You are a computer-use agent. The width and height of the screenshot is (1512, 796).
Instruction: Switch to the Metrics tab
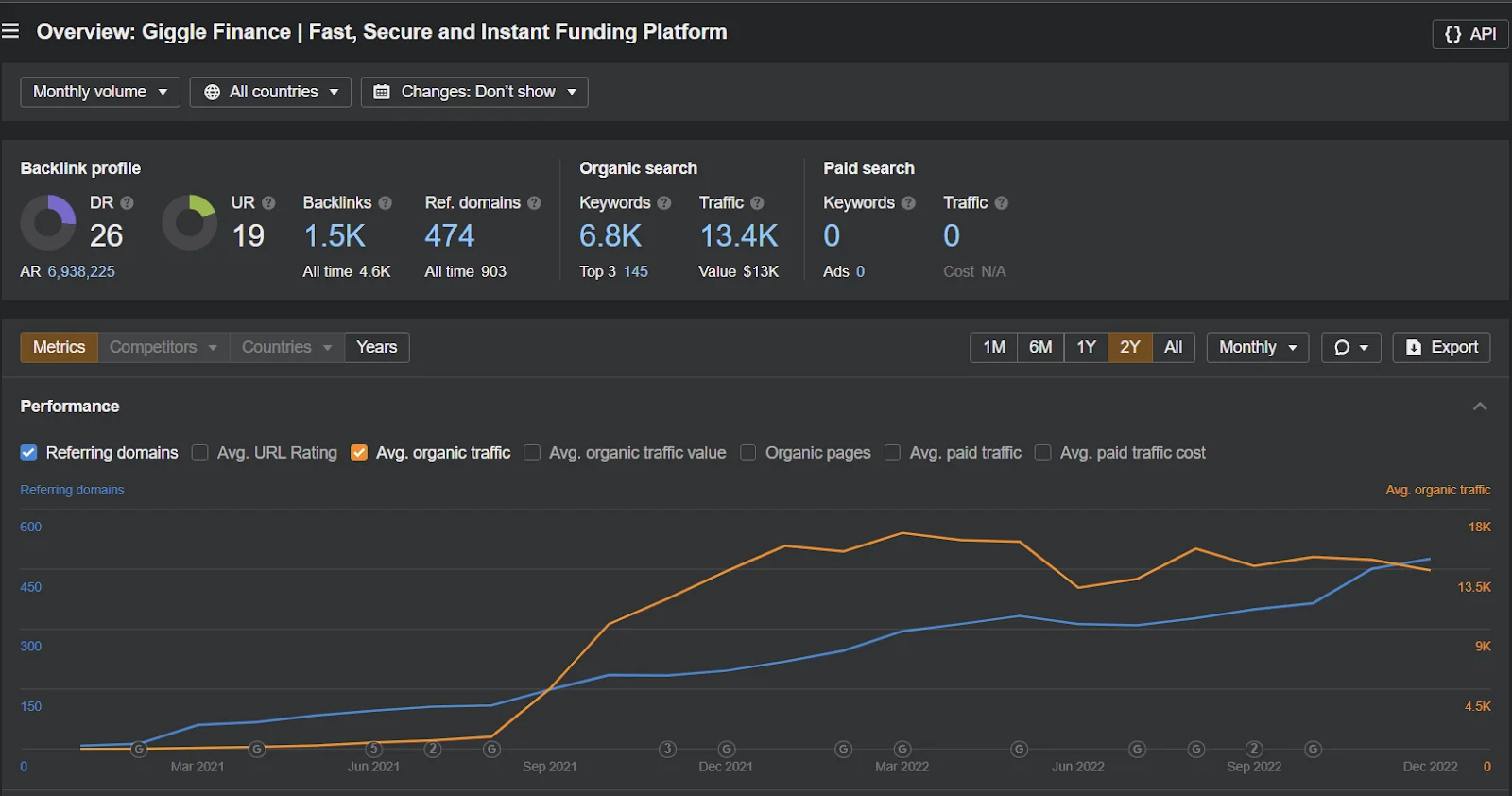59,347
